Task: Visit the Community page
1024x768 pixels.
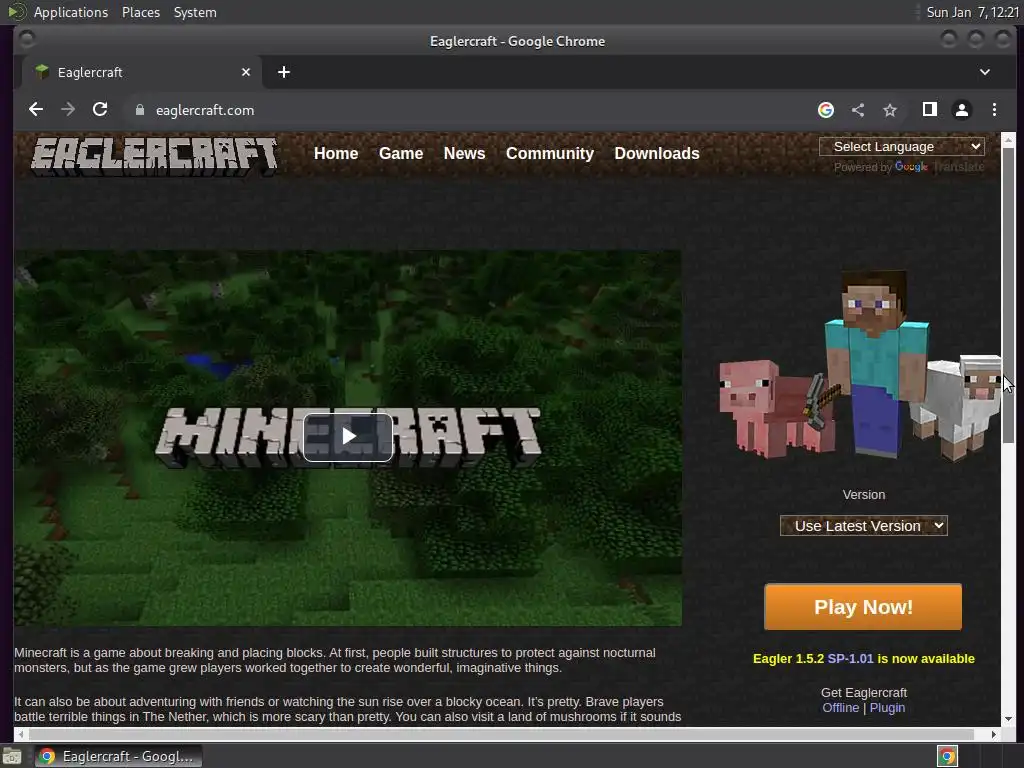Action: [x=550, y=153]
